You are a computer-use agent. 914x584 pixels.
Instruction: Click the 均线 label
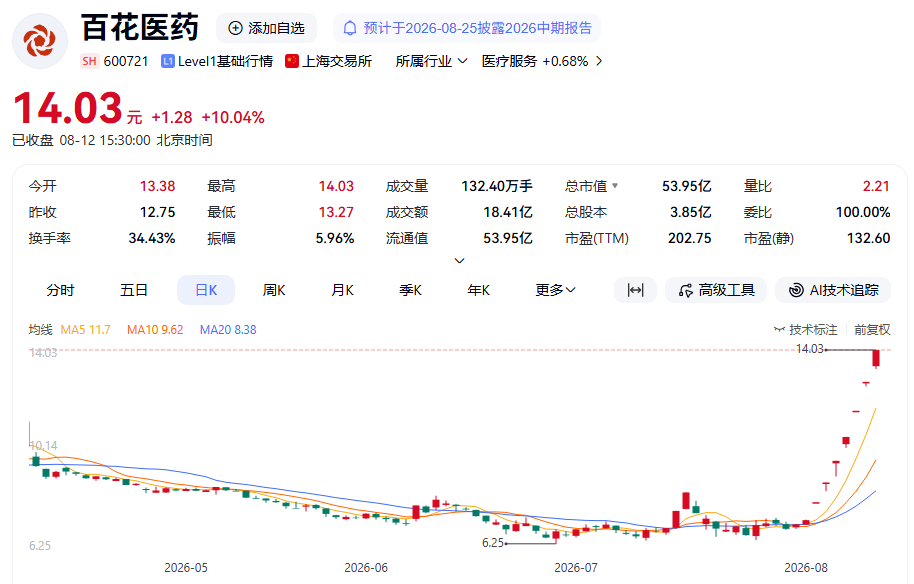coord(40,330)
